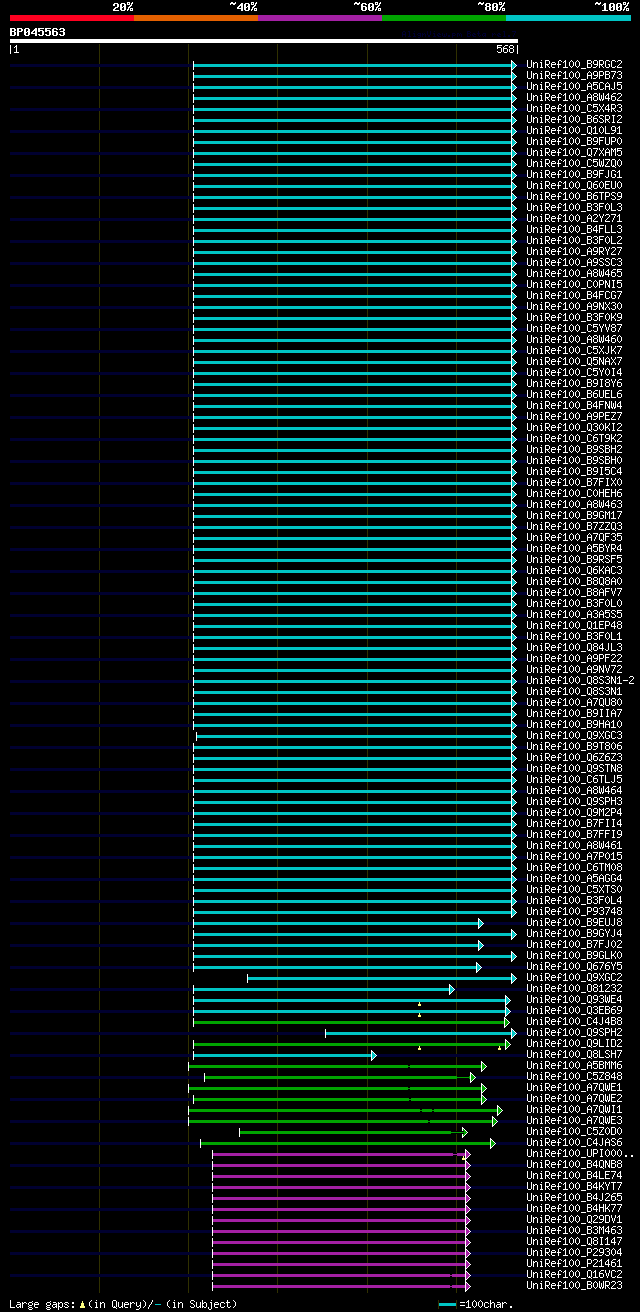Click the UniRef100_A5BMM6 label

pyautogui.click(x=574, y=1065)
